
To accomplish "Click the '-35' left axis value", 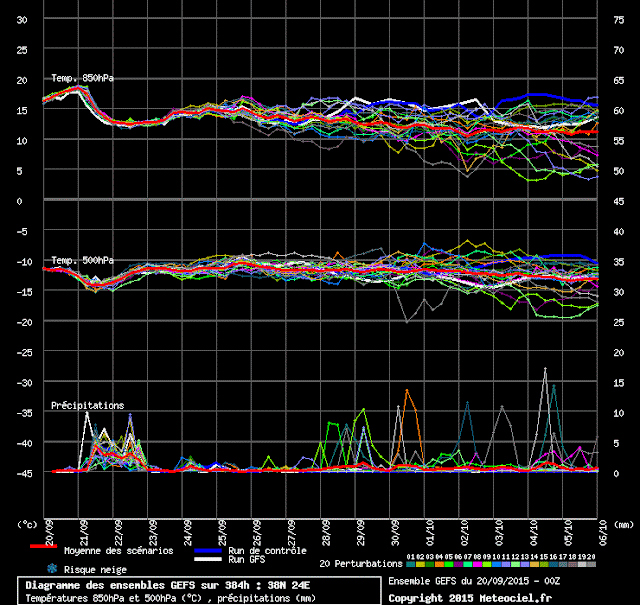I will pyautogui.click(x=22, y=413).
